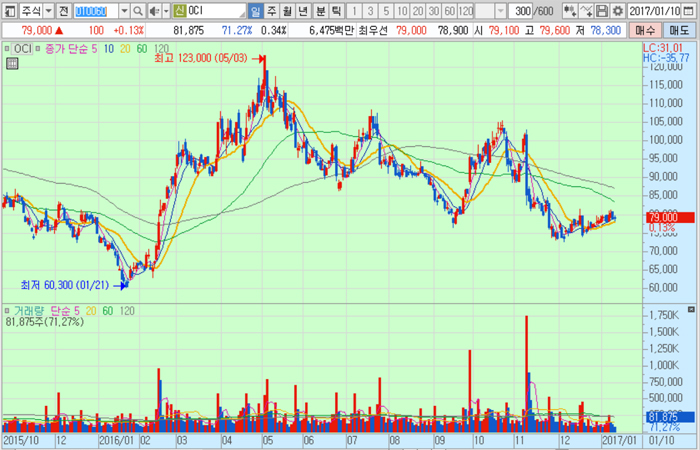Click the 매도 sell button
Screen dimensions: 700x450
pos(678,30)
